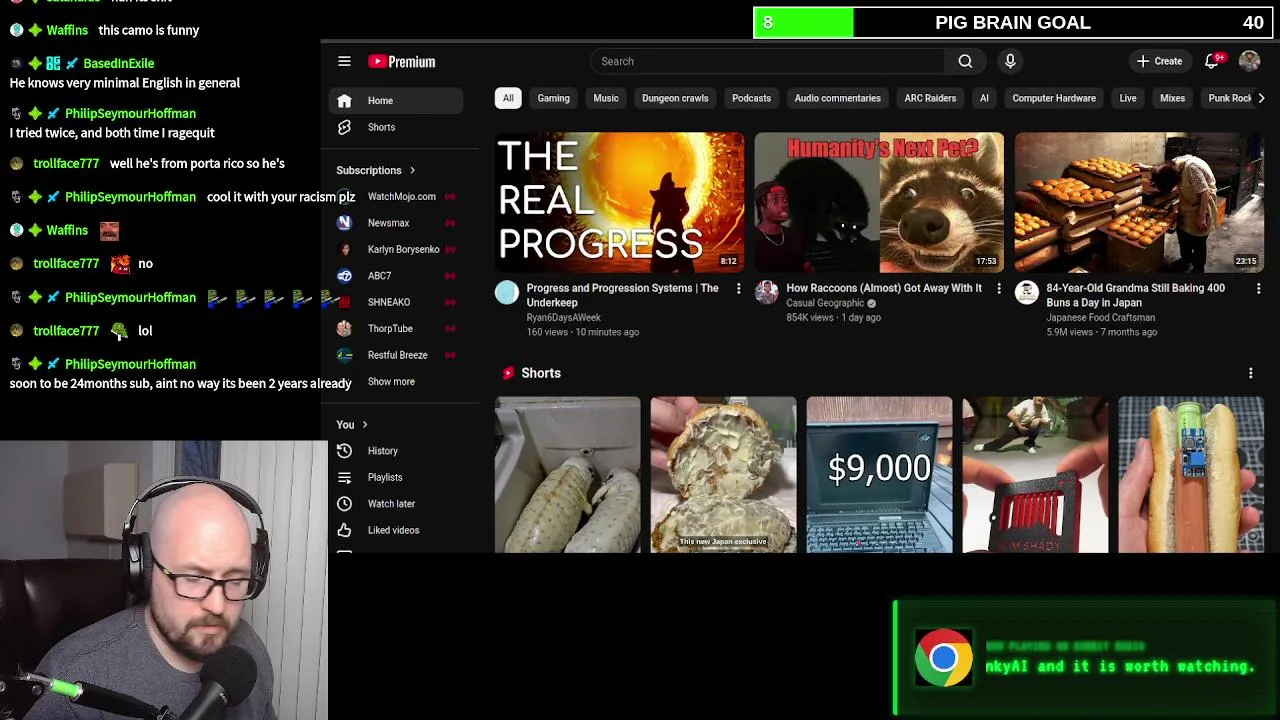Open the hot dog circuit Short
The width and height of the screenshot is (1280, 720).
point(1191,475)
